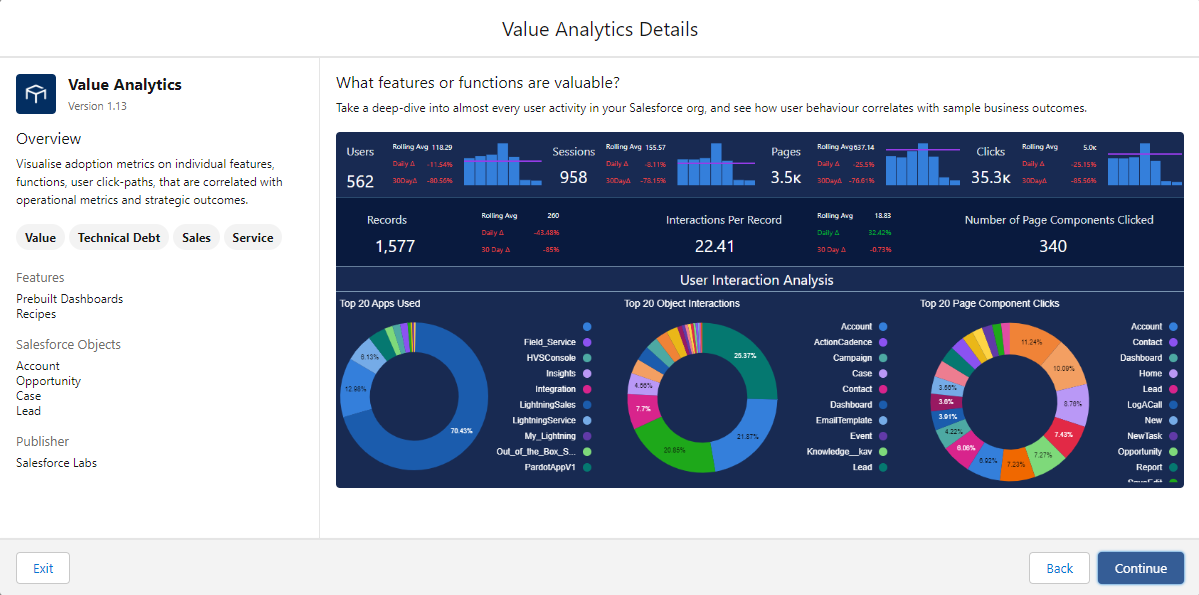The width and height of the screenshot is (1199, 595).
Task: Click Lead under Salesforce Objects
Action: (x=28, y=411)
